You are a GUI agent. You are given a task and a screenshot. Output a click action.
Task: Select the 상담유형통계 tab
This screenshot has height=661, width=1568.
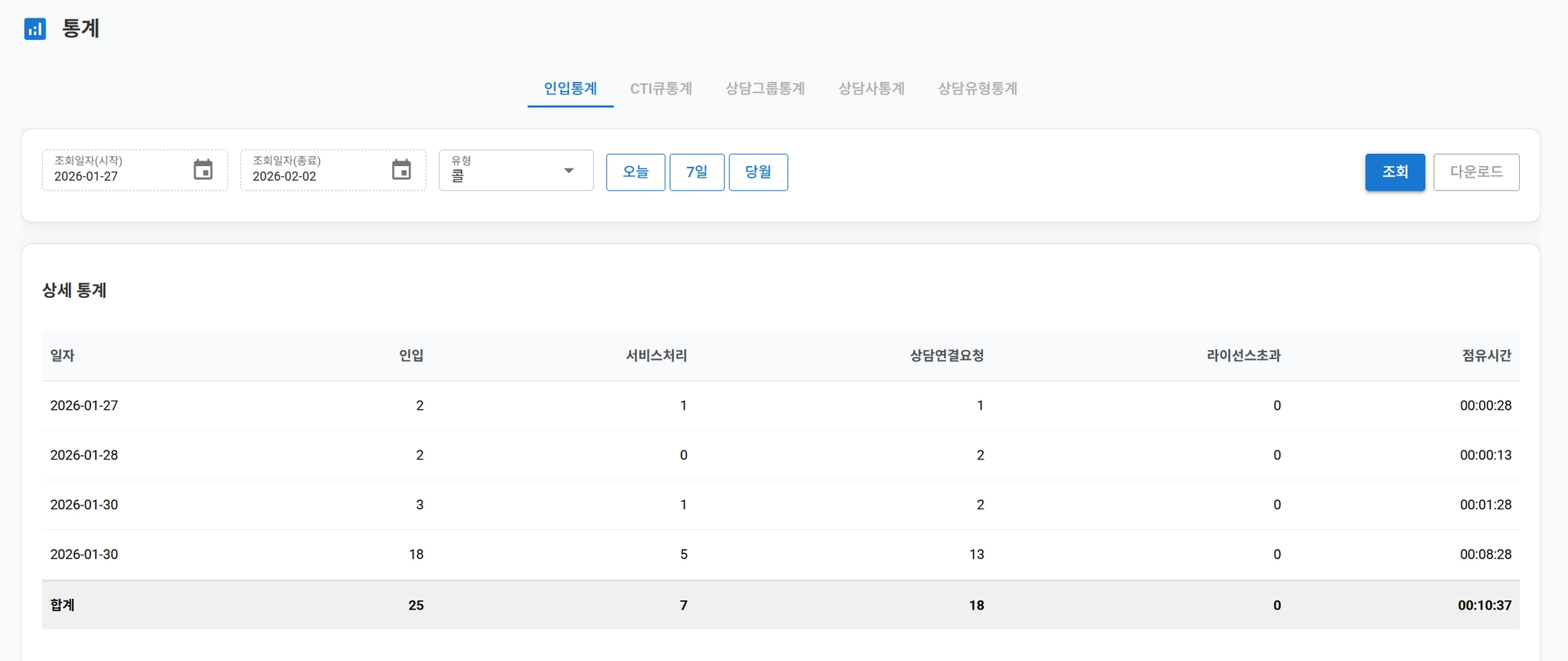pos(978,89)
